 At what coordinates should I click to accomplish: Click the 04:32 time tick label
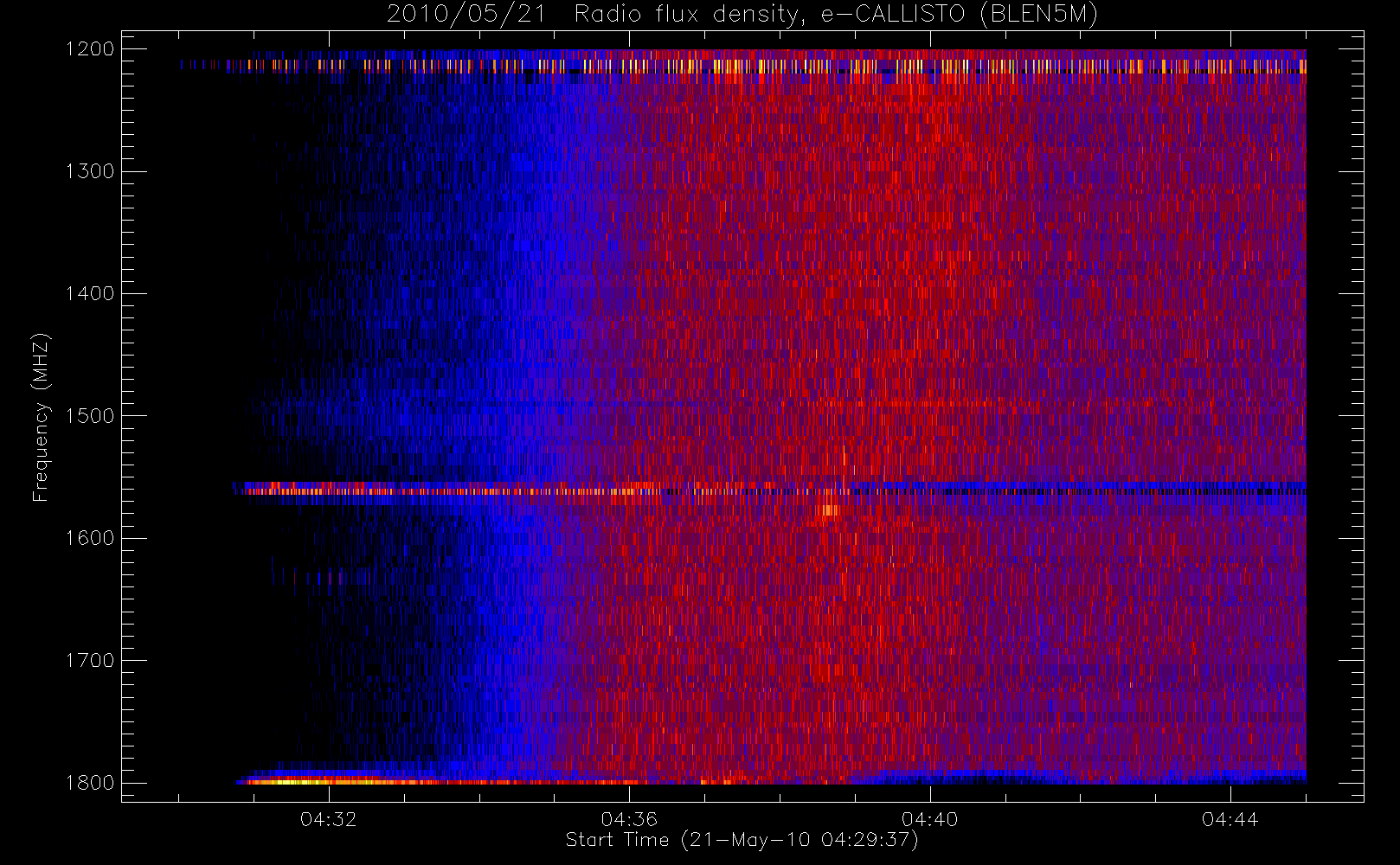[328, 819]
